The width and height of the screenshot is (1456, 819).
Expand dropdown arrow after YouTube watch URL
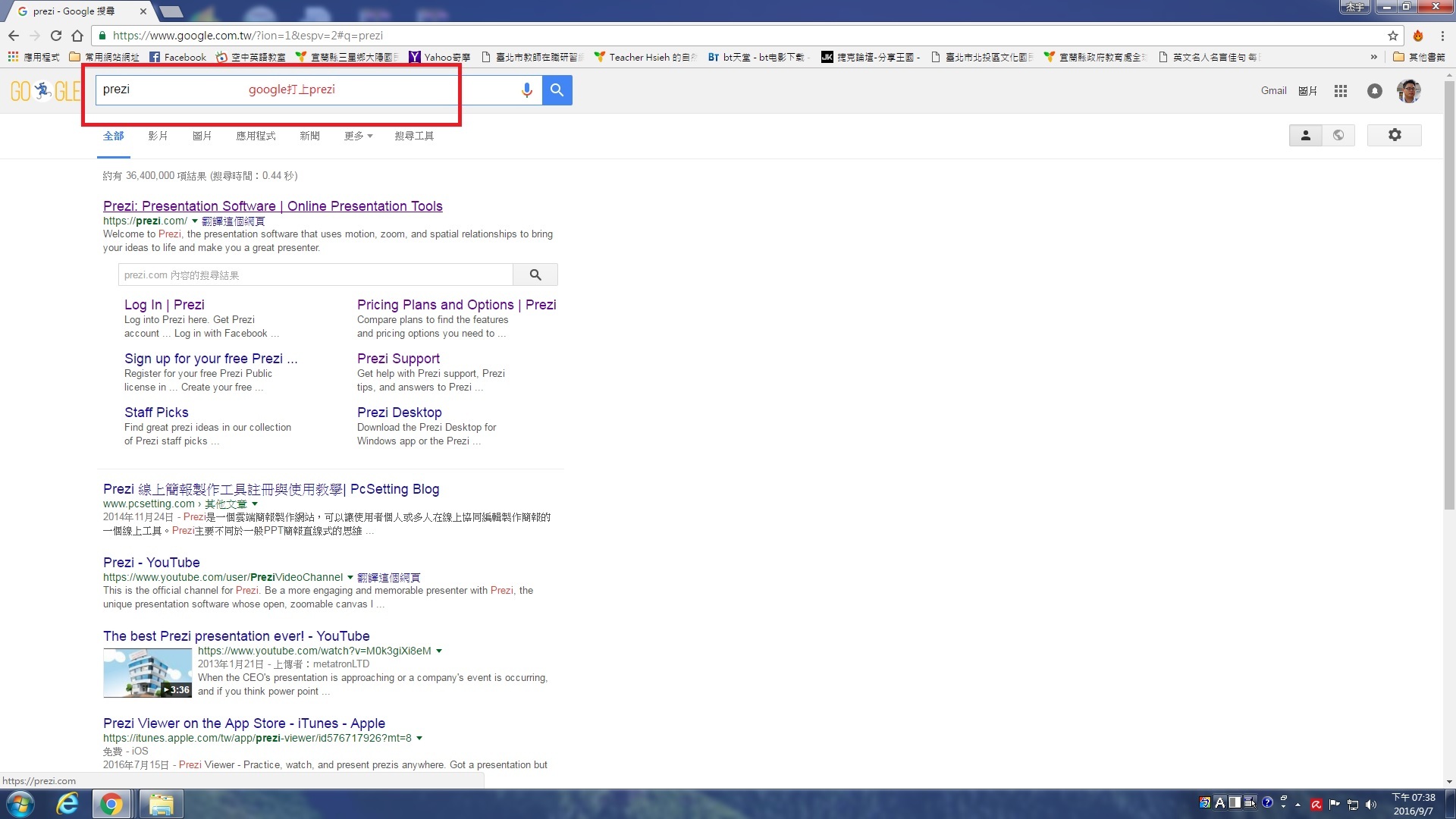tap(438, 651)
